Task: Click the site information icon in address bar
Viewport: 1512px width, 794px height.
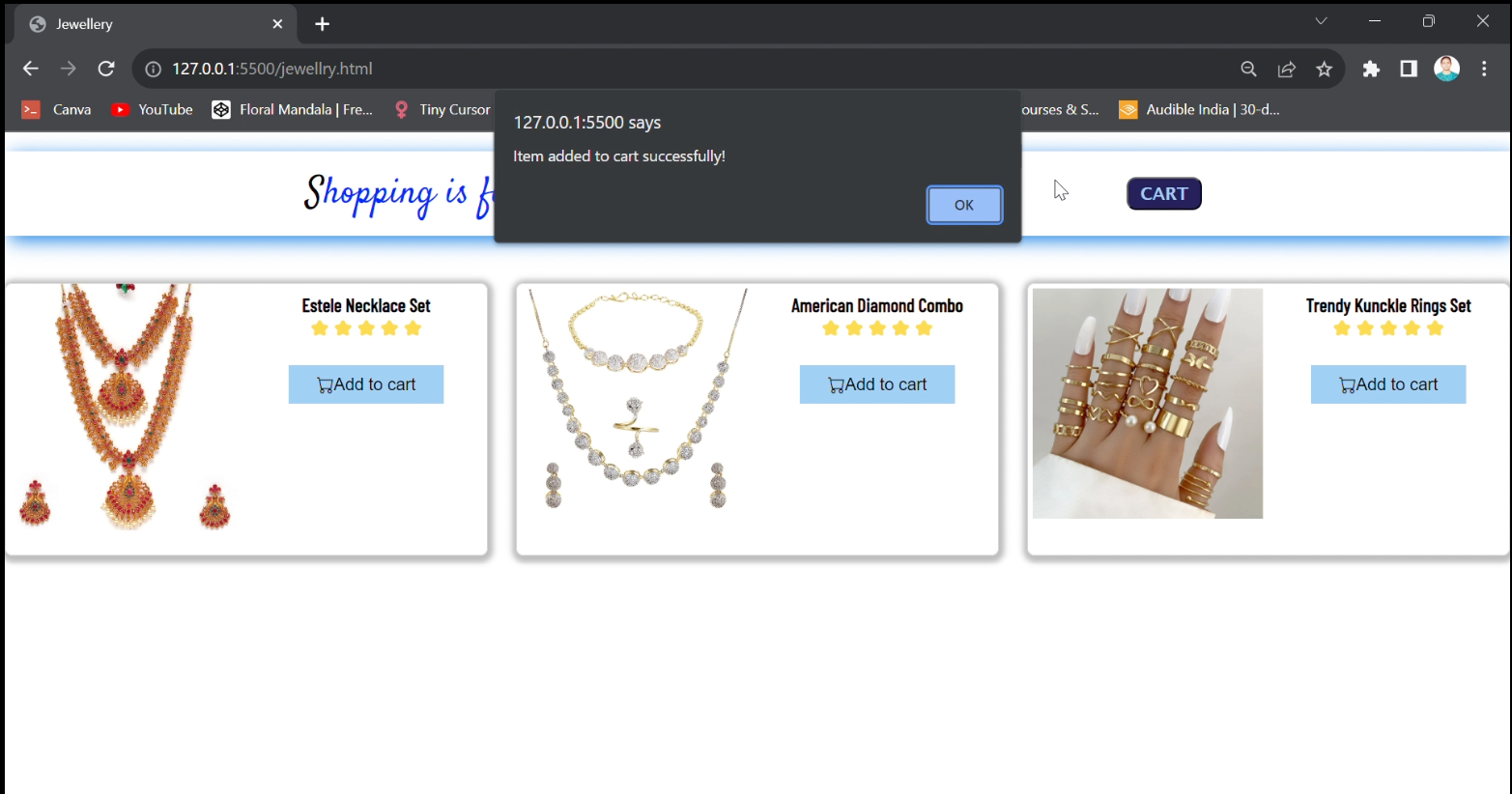Action: pyautogui.click(x=152, y=69)
